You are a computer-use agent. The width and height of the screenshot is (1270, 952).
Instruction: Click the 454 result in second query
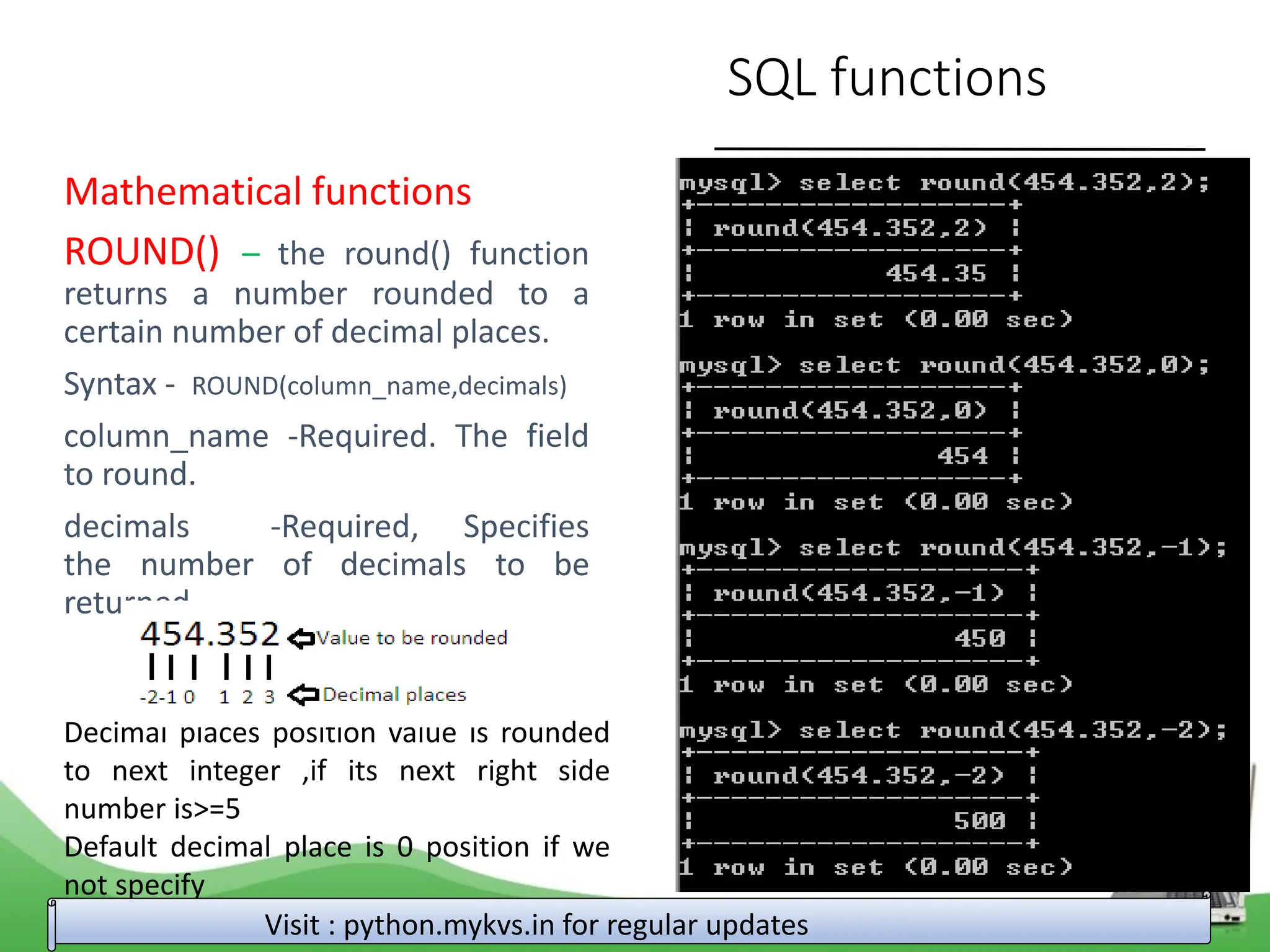tap(962, 456)
